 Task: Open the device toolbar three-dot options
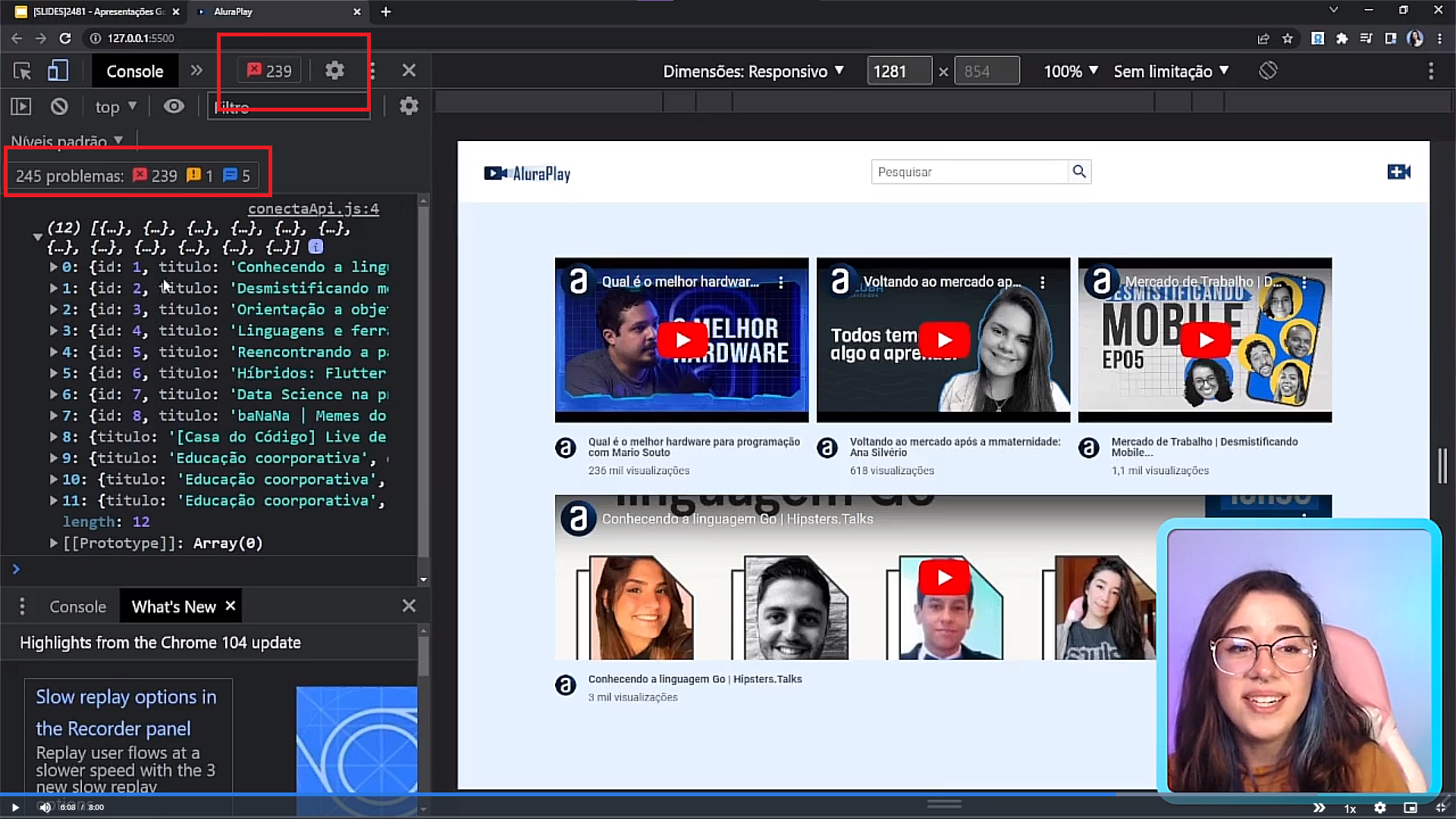[1431, 71]
